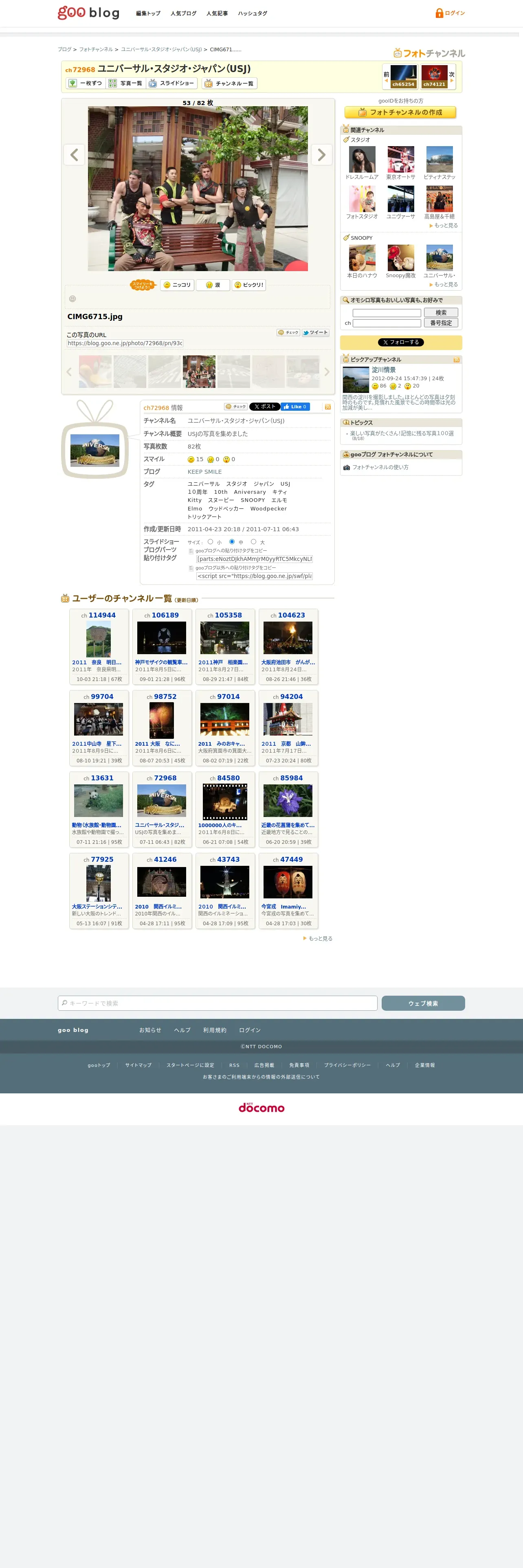Select the highlighted group photo thumbnail in strip

(x=199, y=371)
